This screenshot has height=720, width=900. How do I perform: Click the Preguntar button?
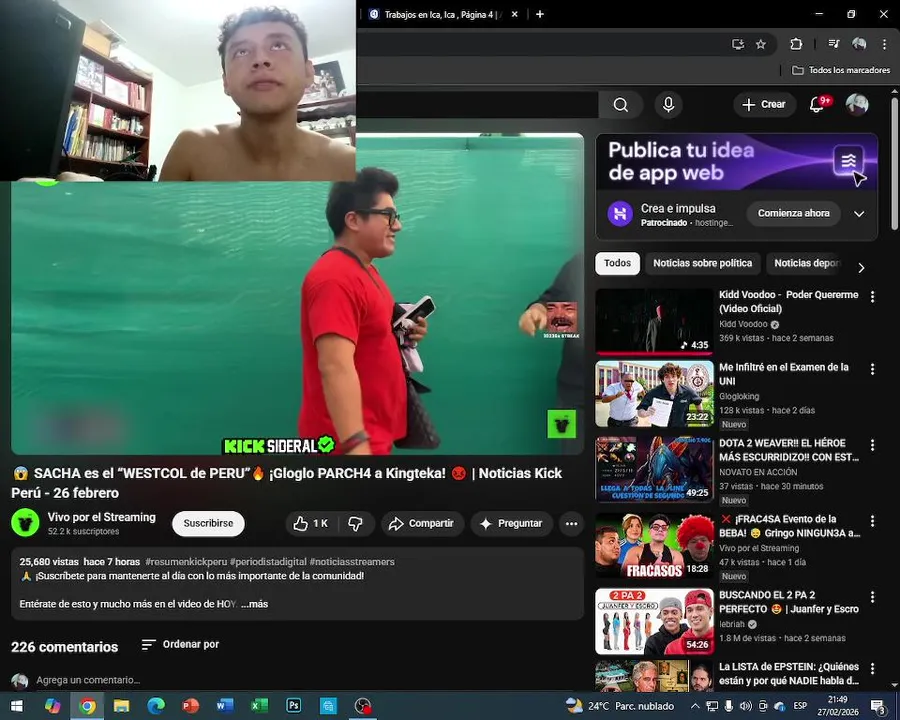(x=511, y=524)
